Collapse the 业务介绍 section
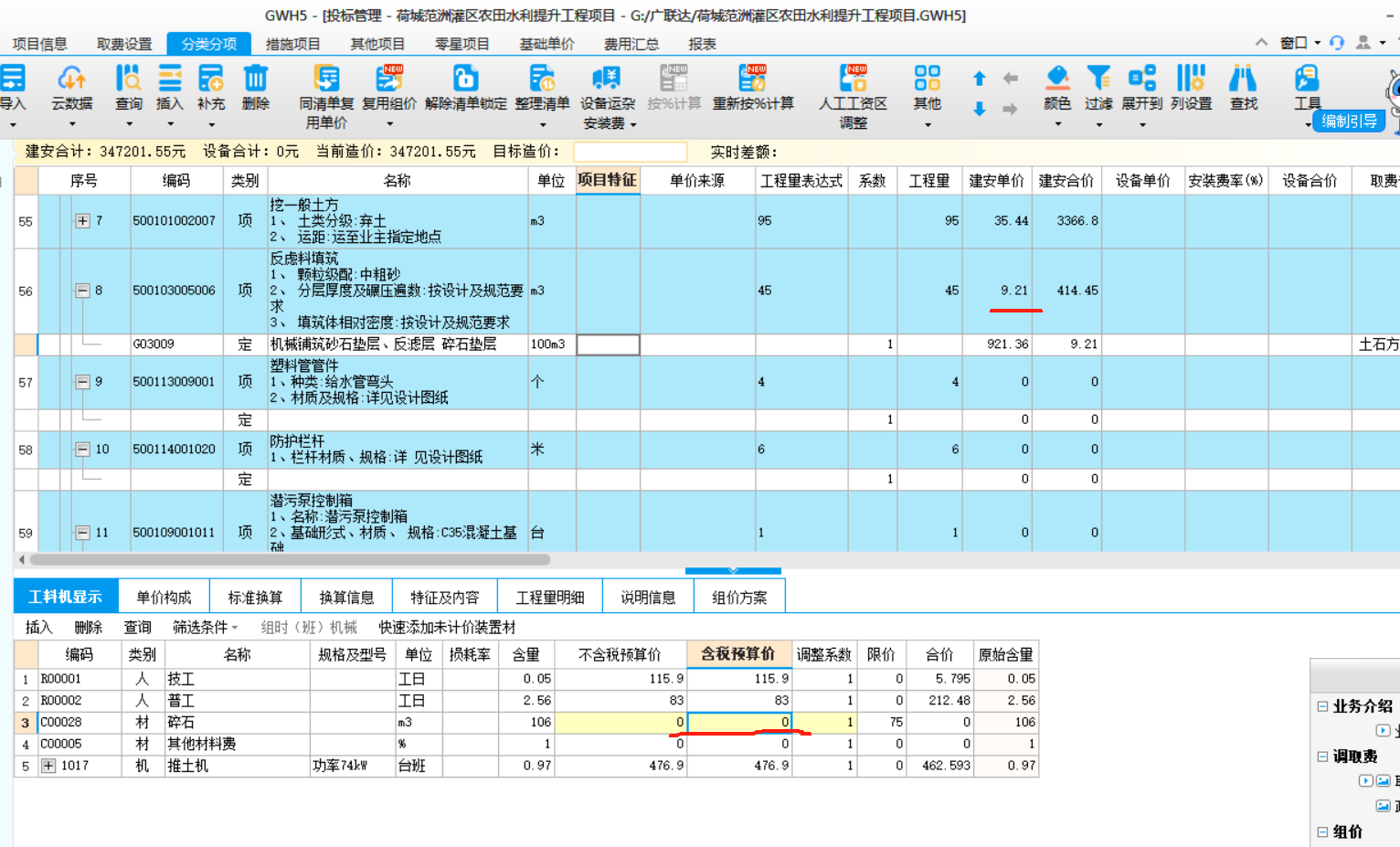1400x847 pixels. click(1321, 706)
